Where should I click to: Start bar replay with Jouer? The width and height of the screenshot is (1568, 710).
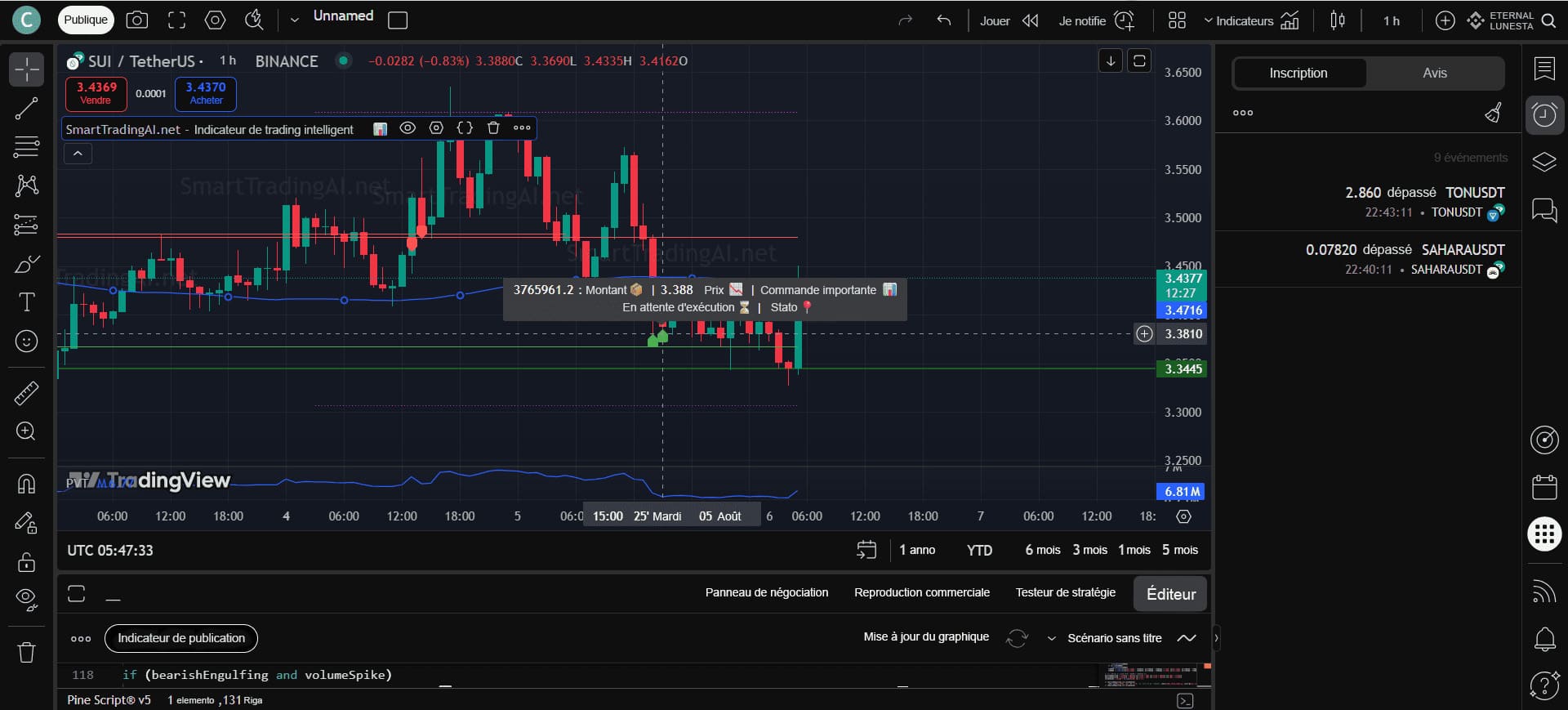coord(1009,21)
